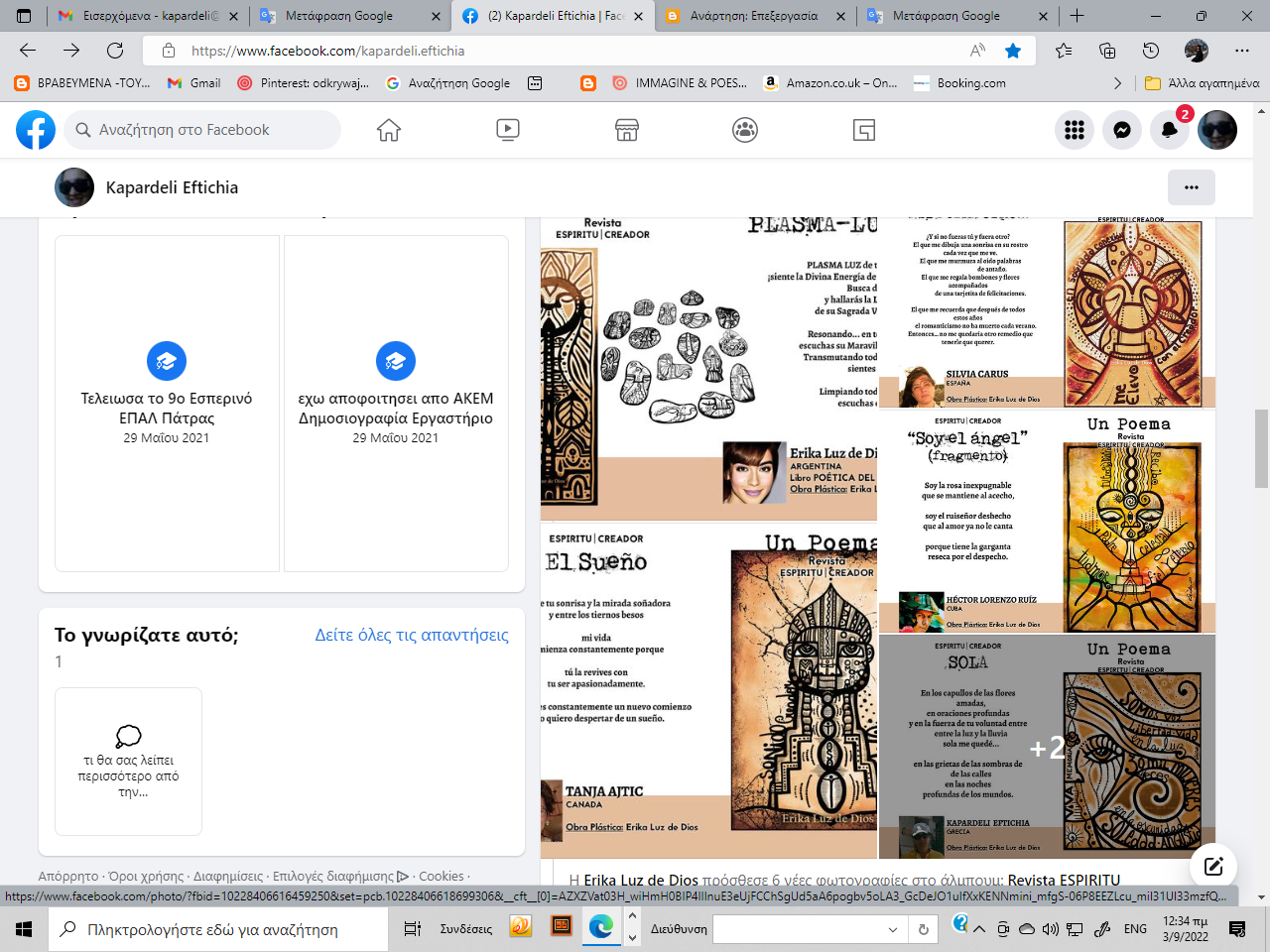Viewport: 1270px width, 952px height.
Task: Click the Facebook logo icon
Action: (36, 130)
